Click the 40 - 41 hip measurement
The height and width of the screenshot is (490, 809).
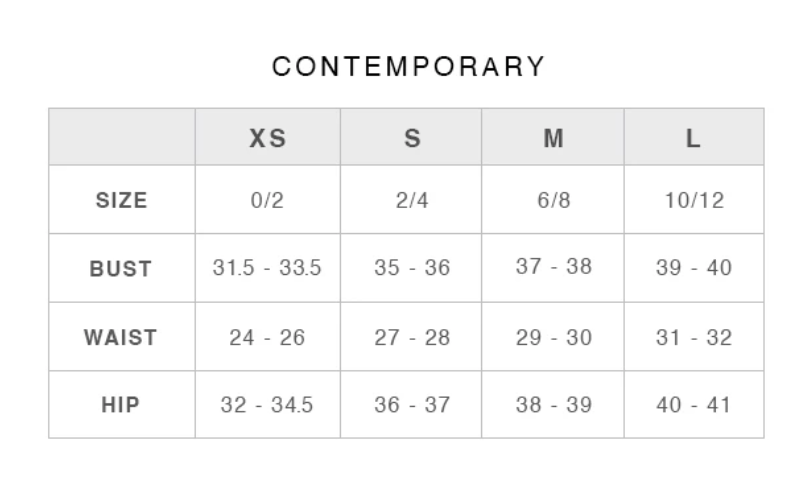[x=693, y=405]
